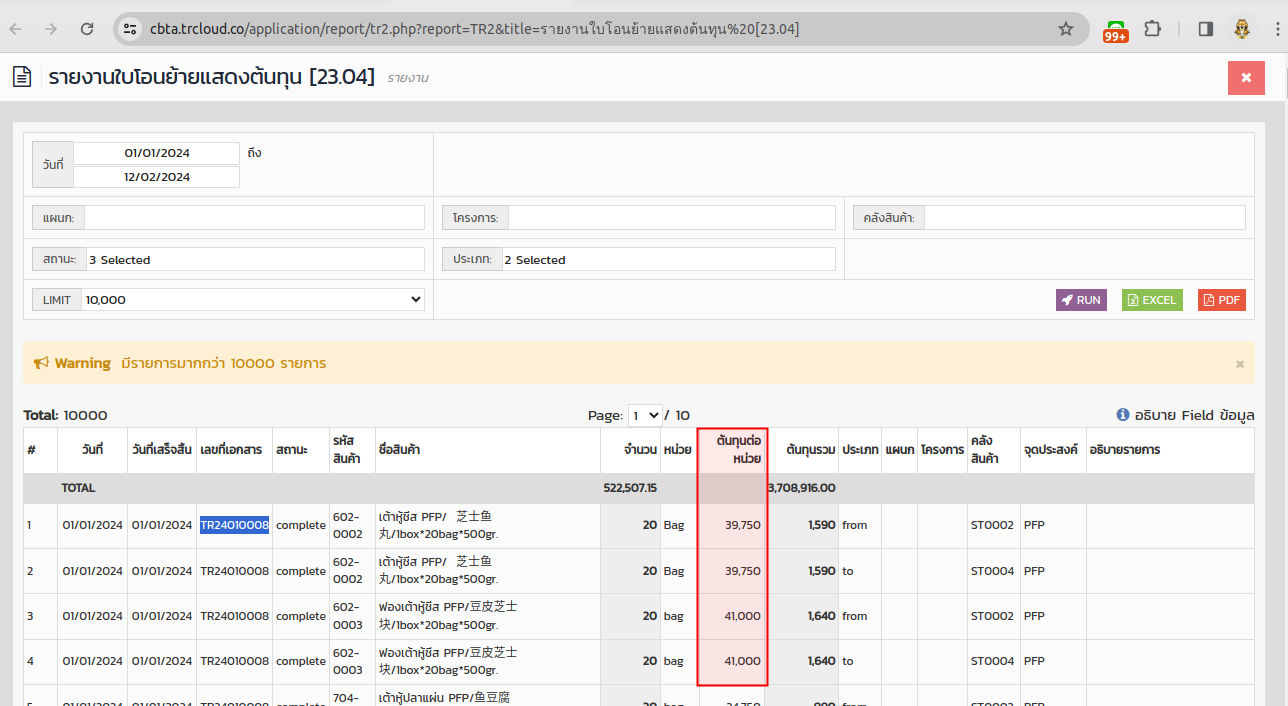
Task: Click total cost 1,590 in row 2
Action: coord(822,571)
